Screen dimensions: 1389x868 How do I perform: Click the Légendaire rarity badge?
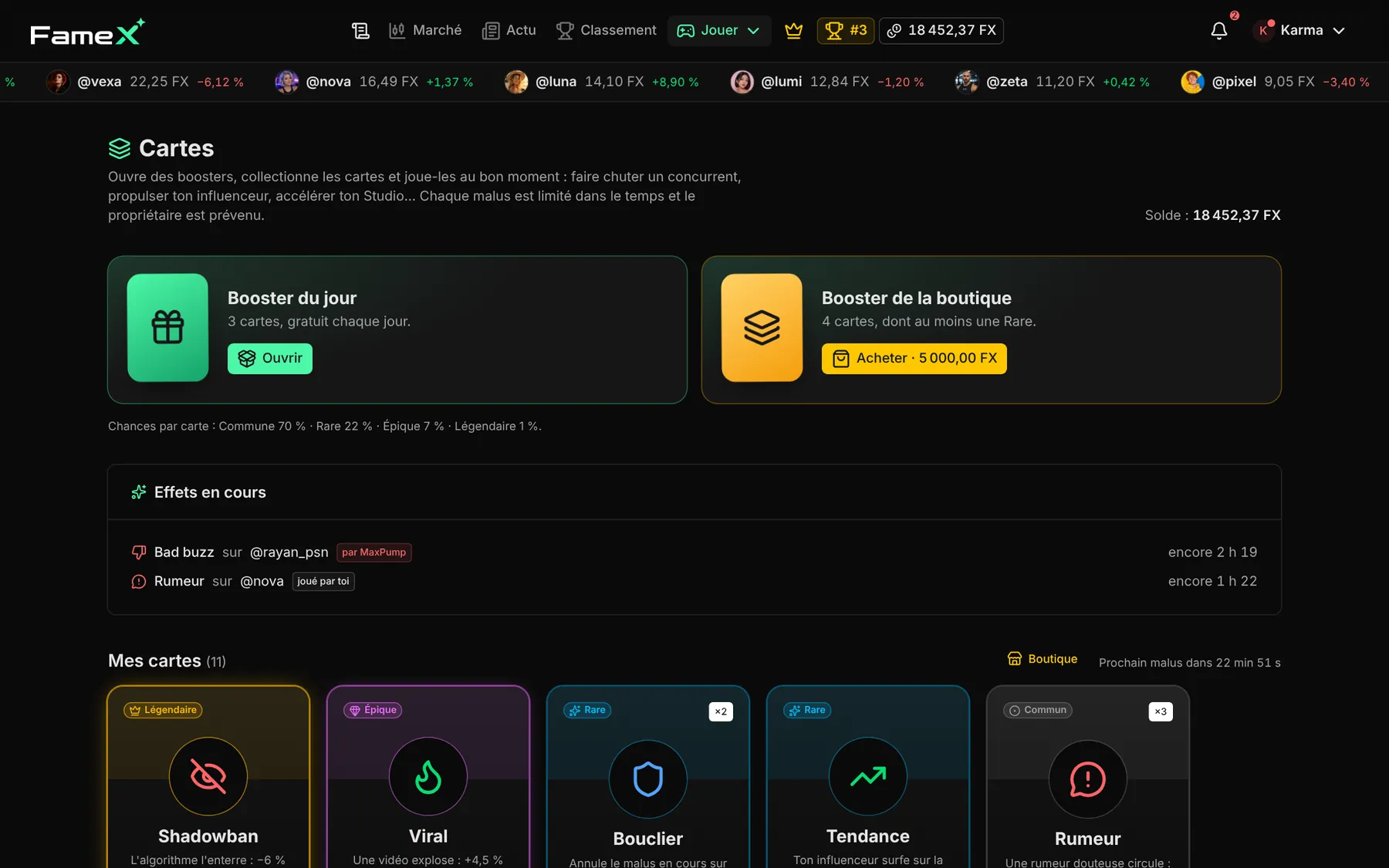(163, 711)
